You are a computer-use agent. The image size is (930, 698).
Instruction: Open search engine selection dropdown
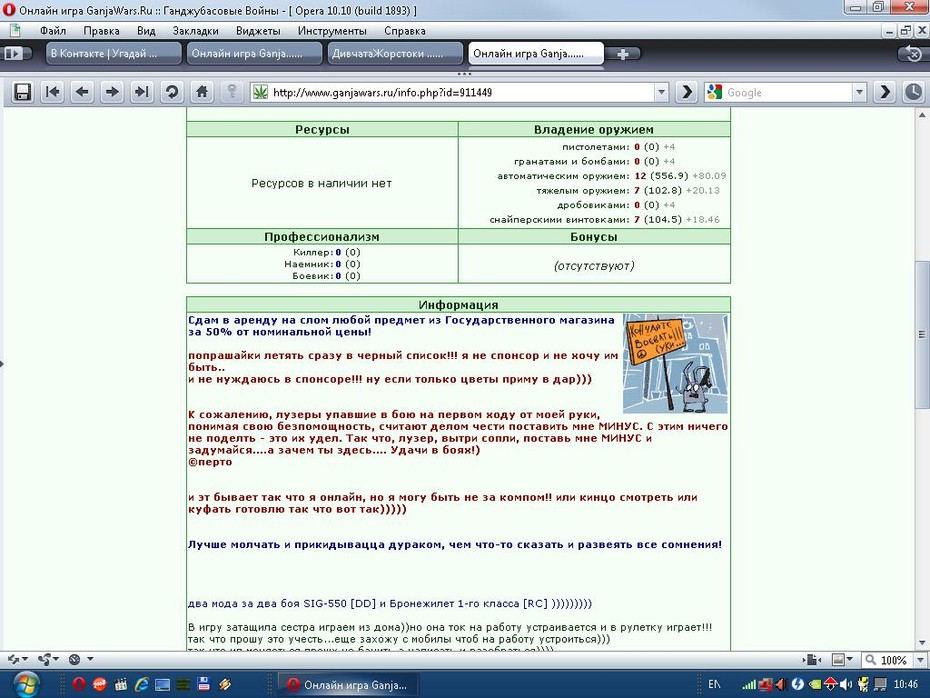[x=859, y=92]
